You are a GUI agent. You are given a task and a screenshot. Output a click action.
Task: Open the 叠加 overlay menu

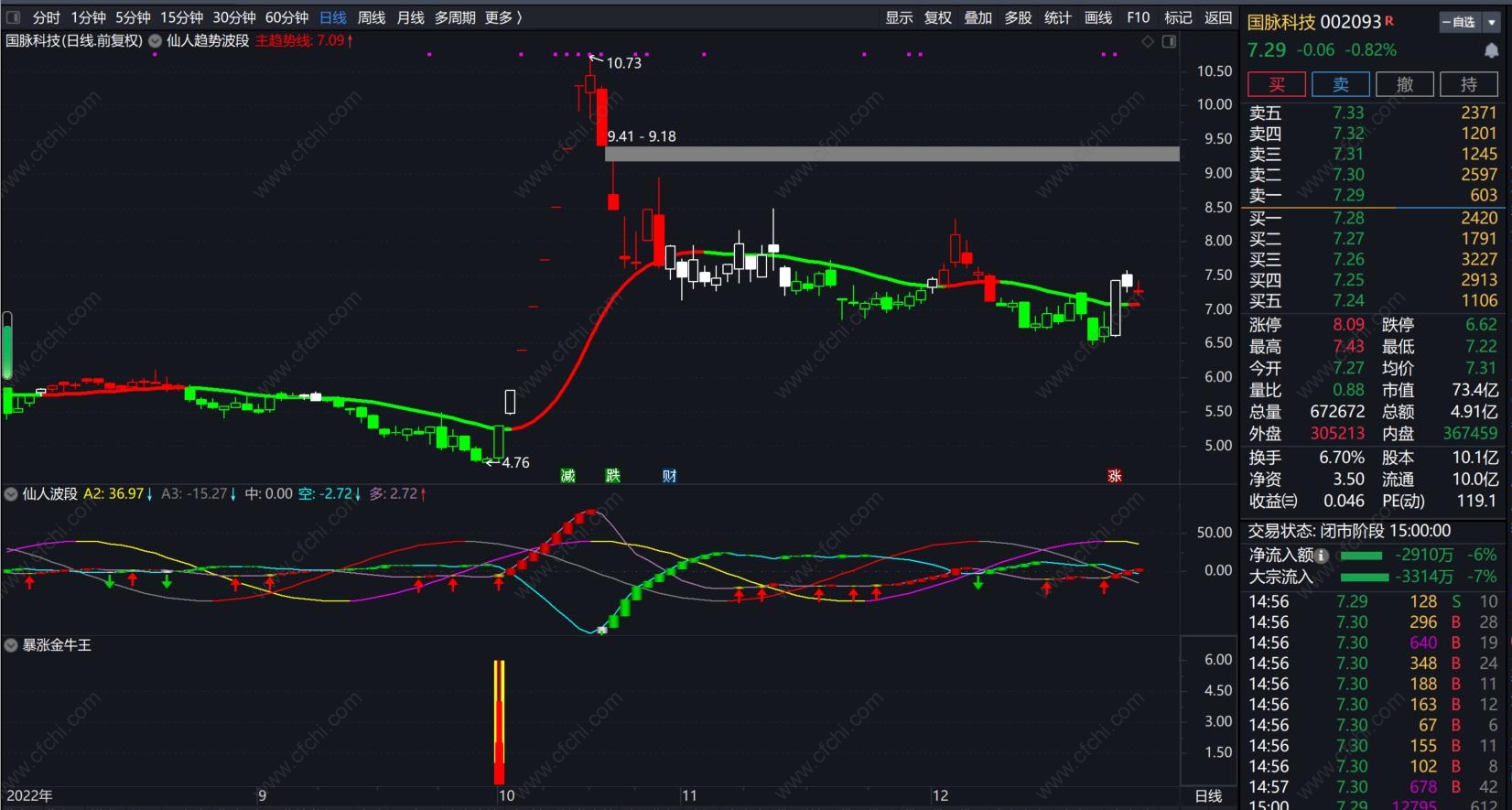click(x=977, y=17)
